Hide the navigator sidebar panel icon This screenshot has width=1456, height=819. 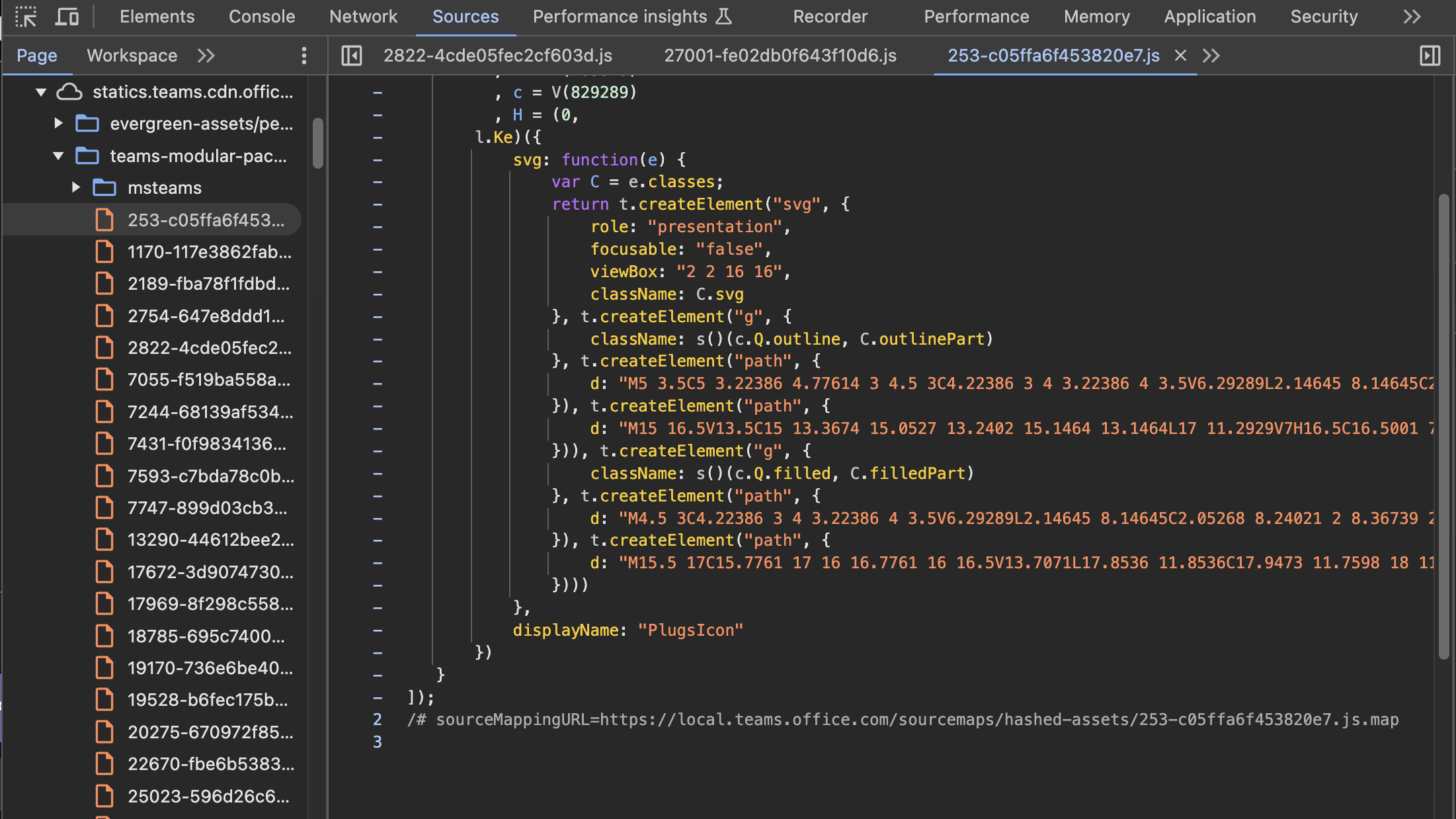pyautogui.click(x=352, y=56)
